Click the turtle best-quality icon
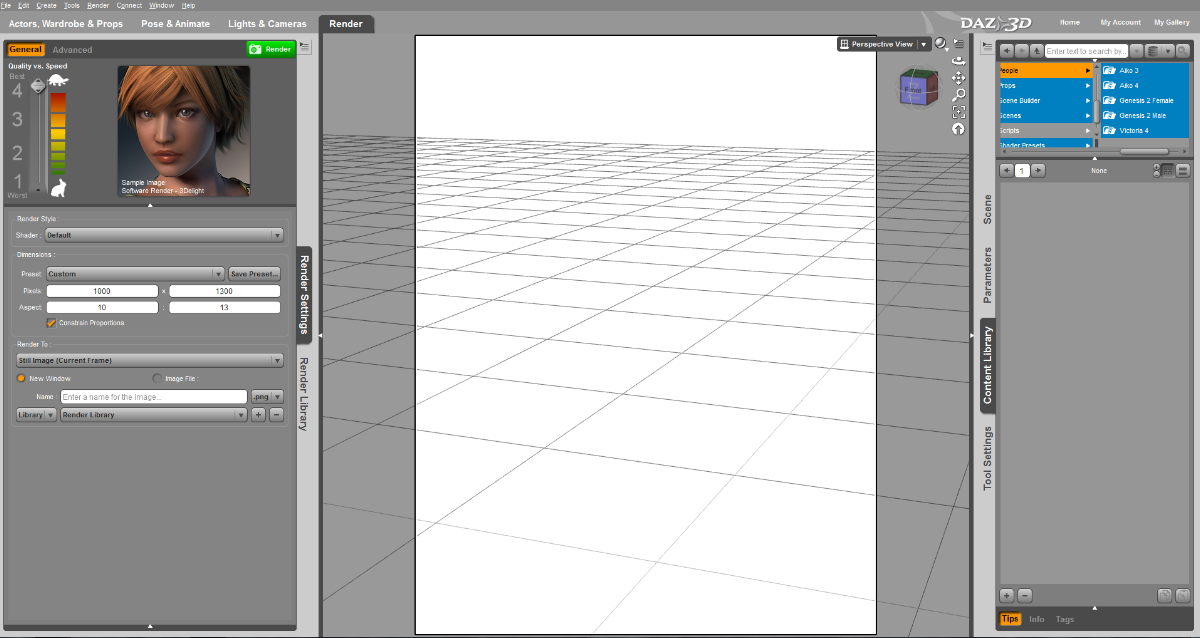This screenshot has width=1200, height=638. click(x=58, y=80)
